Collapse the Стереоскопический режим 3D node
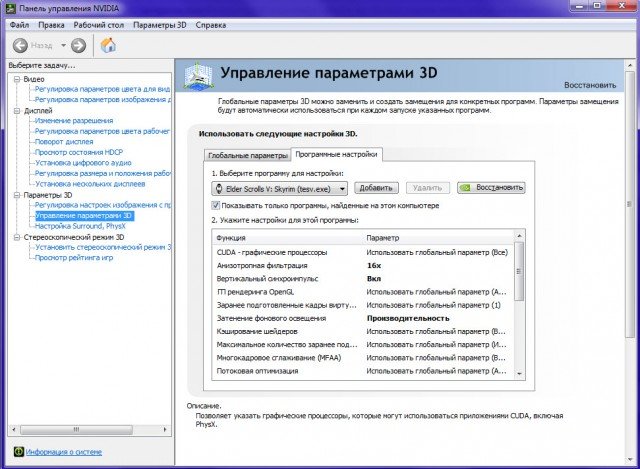This screenshot has width=640, height=469. coord(17,237)
